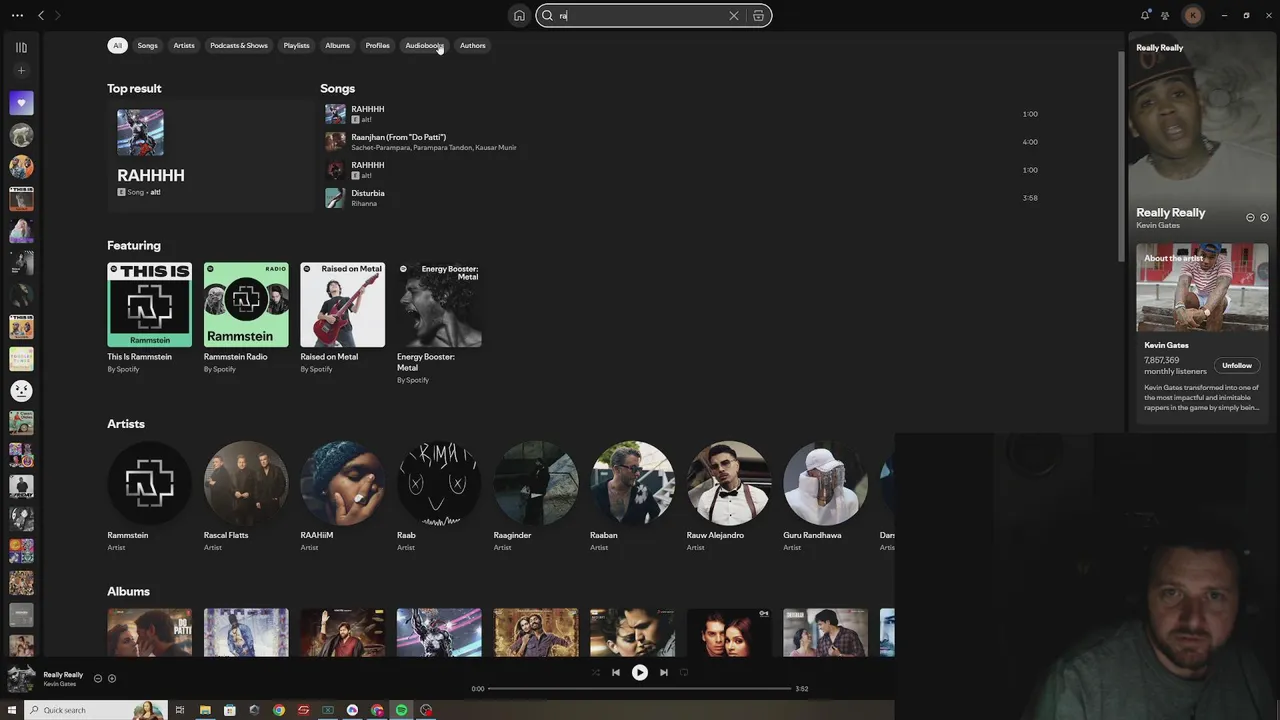Open Liked Songs heart in sidebar
Image resolution: width=1280 pixels, height=720 pixels.
(x=21, y=103)
